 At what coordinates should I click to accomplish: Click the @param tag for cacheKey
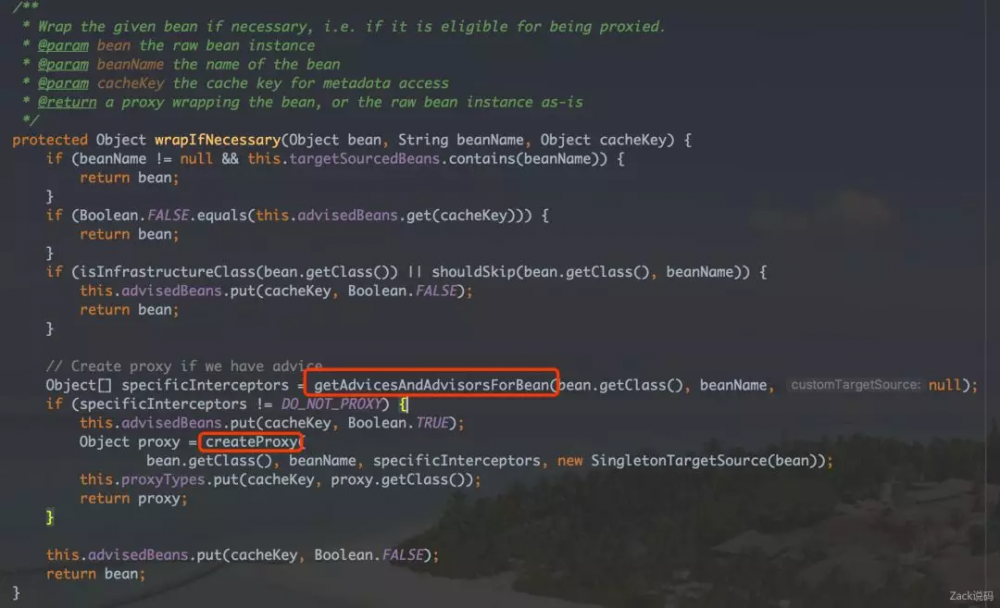pos(63,83)
